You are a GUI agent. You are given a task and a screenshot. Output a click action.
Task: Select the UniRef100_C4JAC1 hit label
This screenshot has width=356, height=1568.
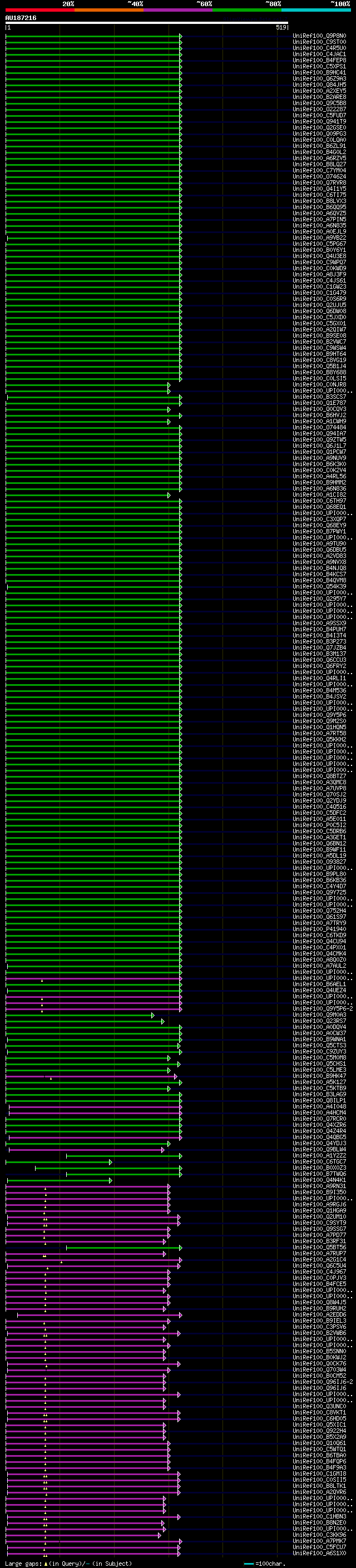click(x=319, y=54)
